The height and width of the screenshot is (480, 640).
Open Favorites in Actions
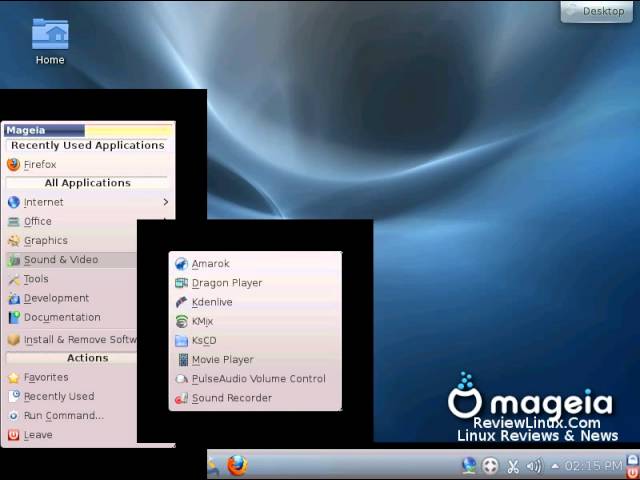pos(71,377)
